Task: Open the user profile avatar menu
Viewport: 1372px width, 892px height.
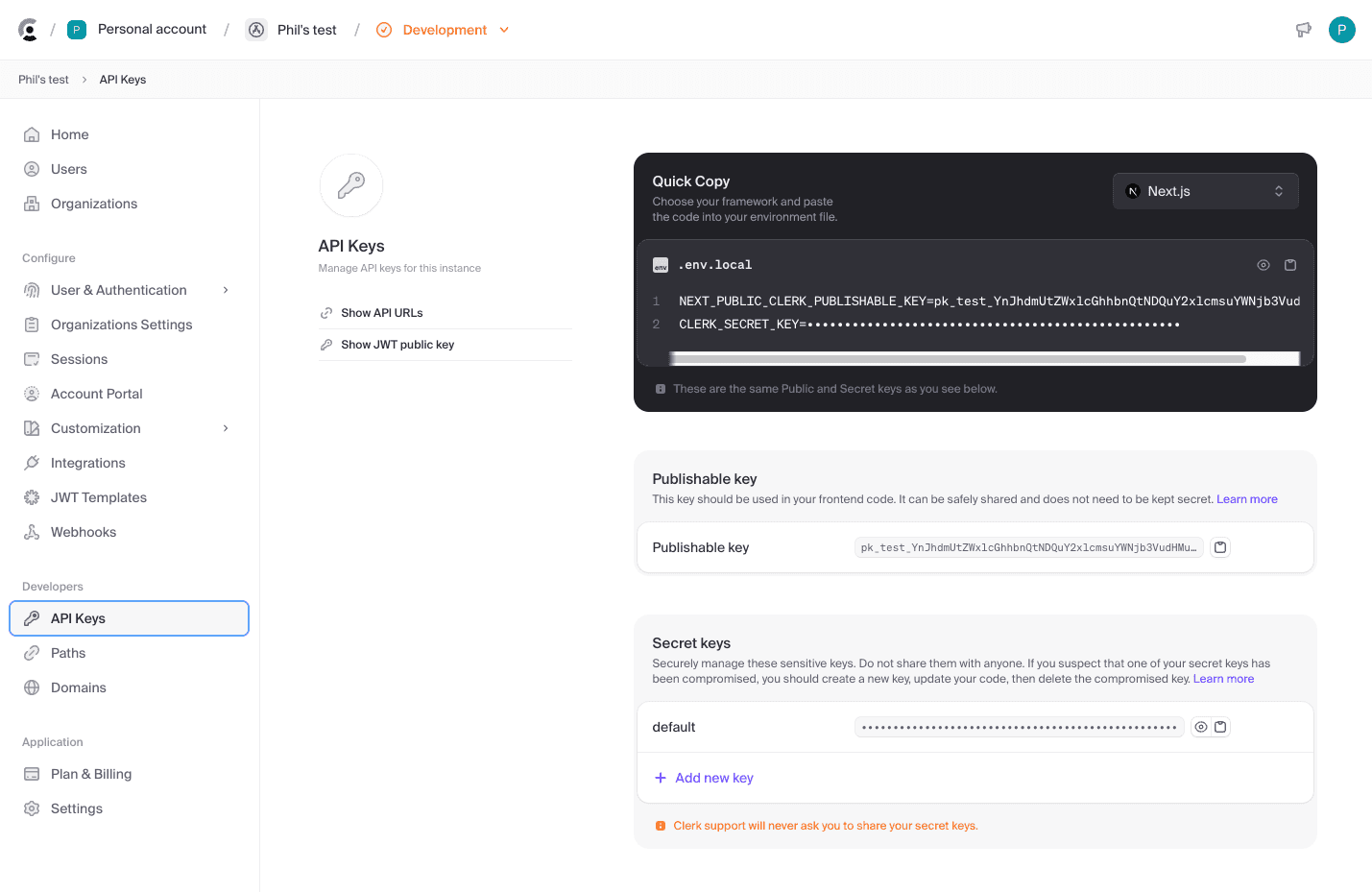Action: (1341, 30)
